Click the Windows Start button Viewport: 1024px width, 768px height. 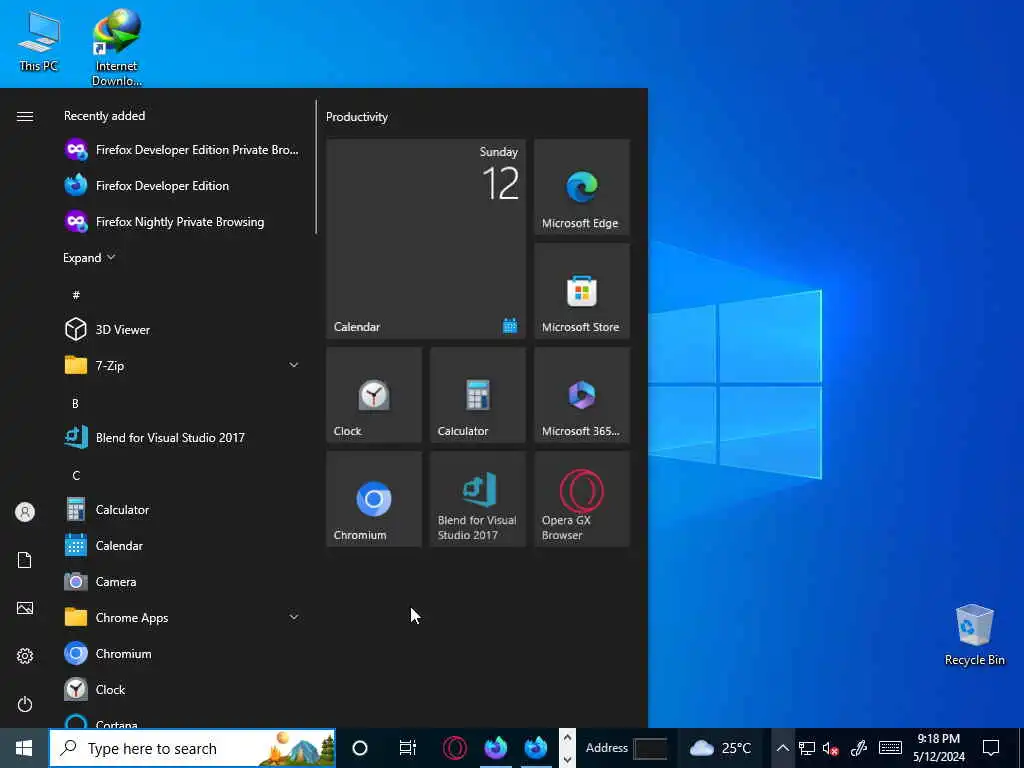24,748
